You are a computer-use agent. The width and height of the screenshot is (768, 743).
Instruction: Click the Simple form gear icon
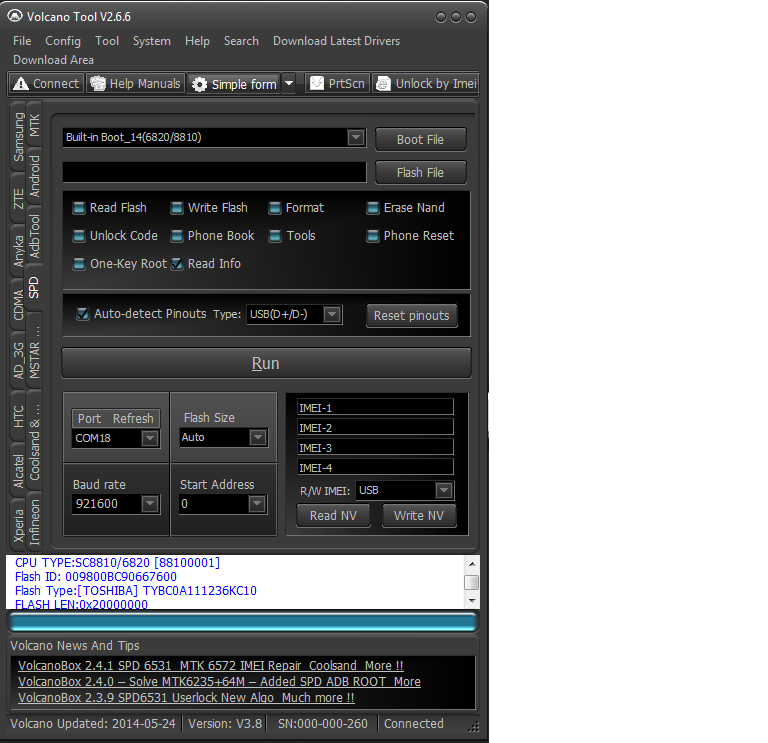coord(199,84)
